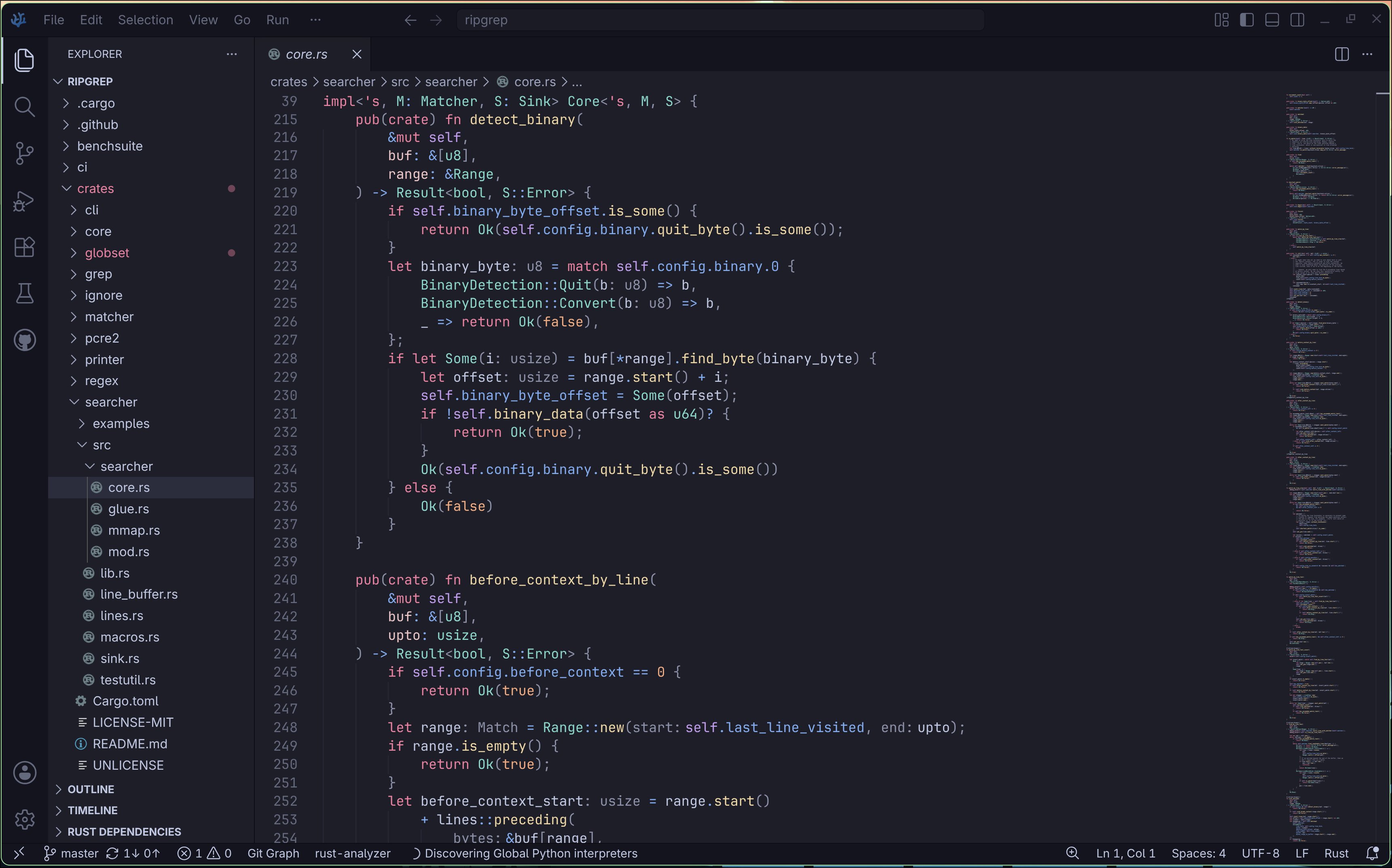The width and height of the screenshot is (1392, 868).
Task: Open the Explorer view in activity bar
Action: point(24,60)
